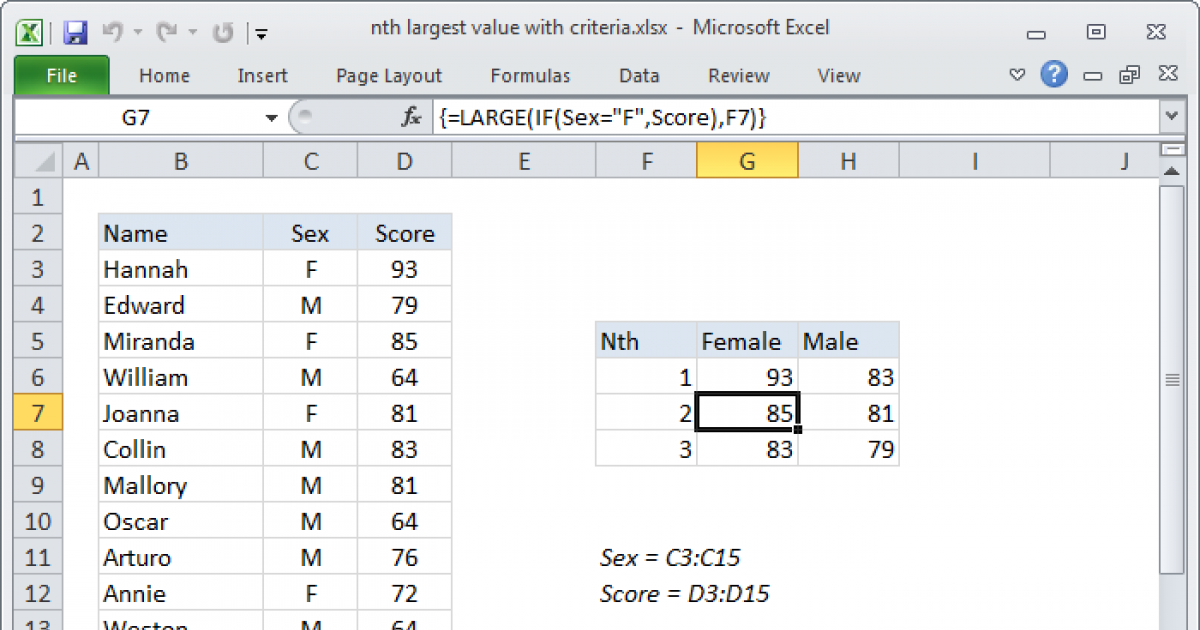Image resolution: width=1200 pixels, height=630 pixels.
Task: Select row 7 header
Action: point(39,414)
